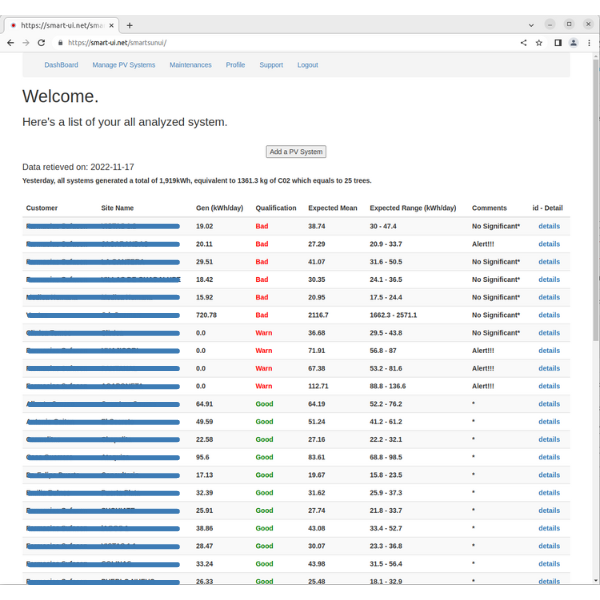The image size is (600, 600).
Task: Open details for the 38.86 kWh row
Action: point(549,528)
